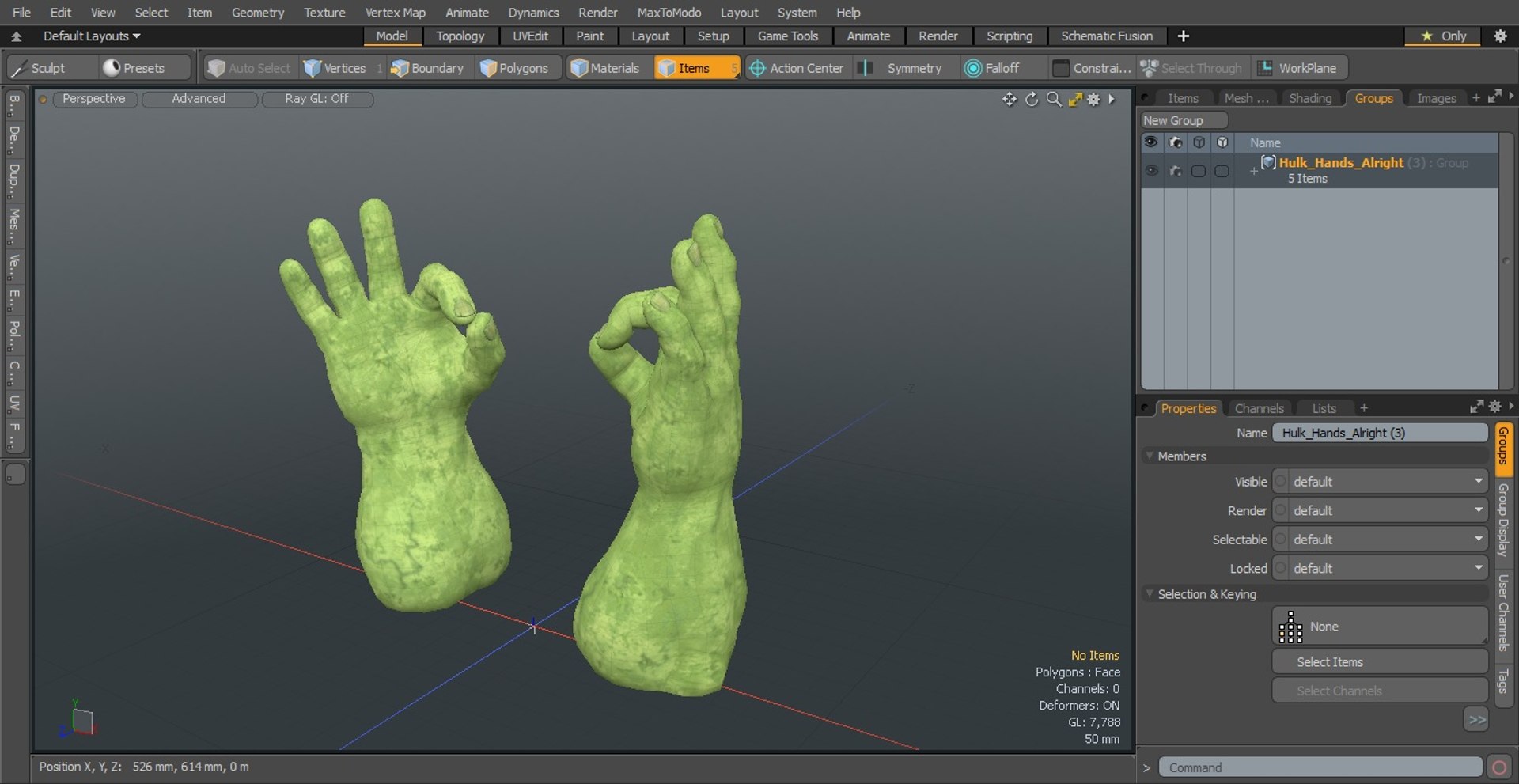Add a new layout tab with plus
This screenshot has height=784, width=1519.
coord(1183,36)
